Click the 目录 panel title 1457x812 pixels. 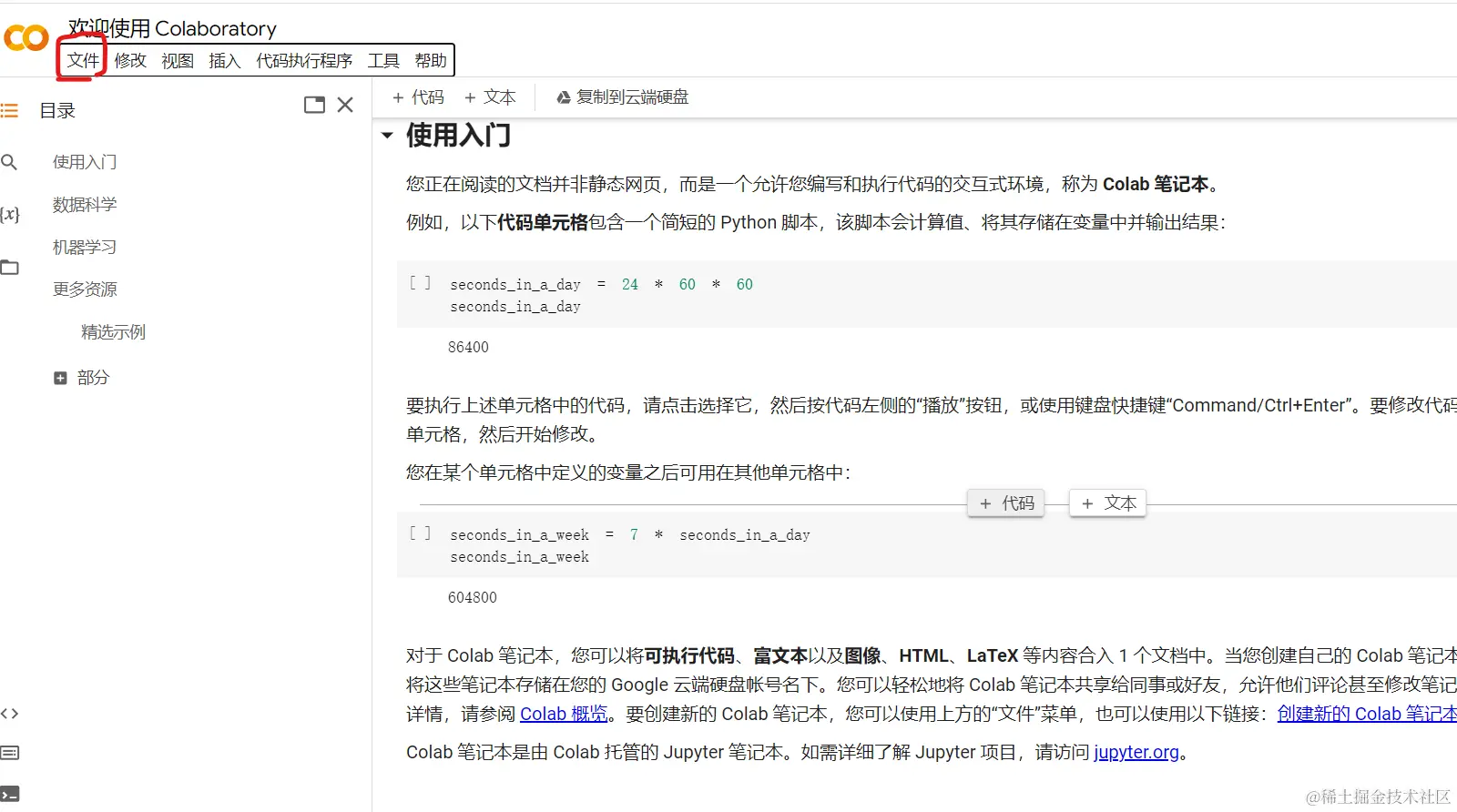pyautogui.click(x=57, y=110)
